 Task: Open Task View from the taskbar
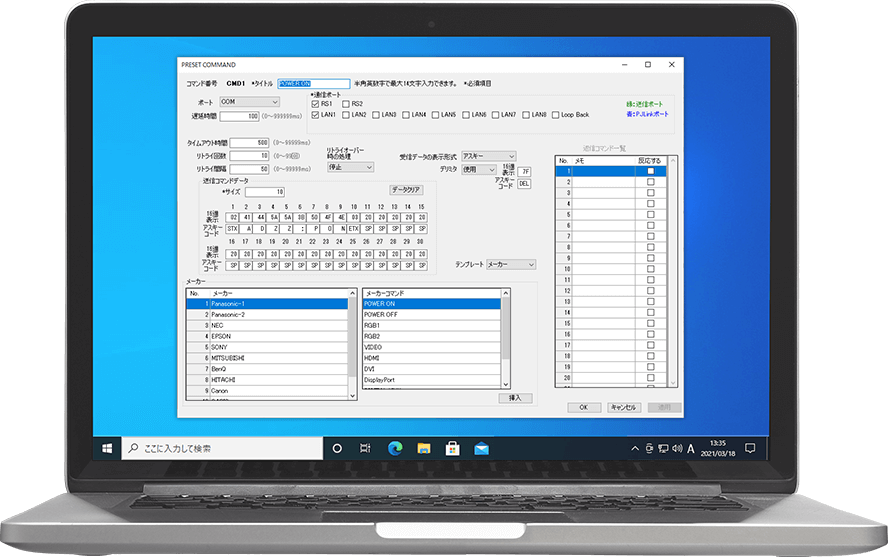pyautogui.click(x=365, y=448)
